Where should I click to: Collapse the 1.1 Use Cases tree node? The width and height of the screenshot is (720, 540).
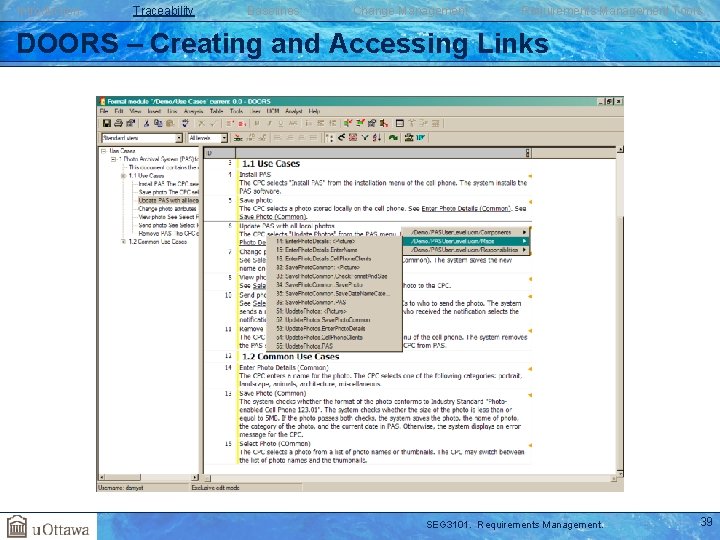[x=123, y=176]
